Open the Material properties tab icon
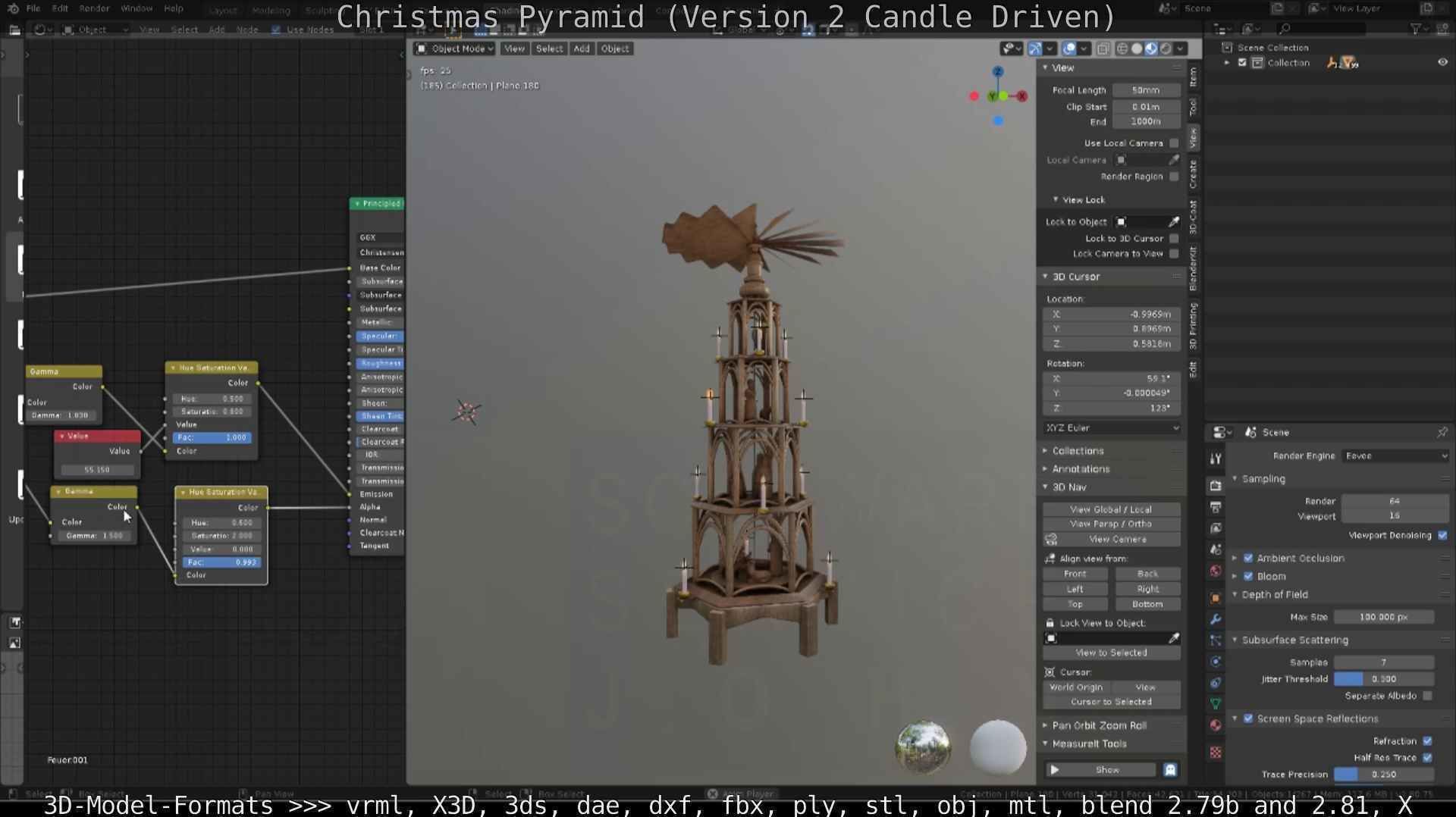This screenshot has height=817, width=1456. (1216, 725)
